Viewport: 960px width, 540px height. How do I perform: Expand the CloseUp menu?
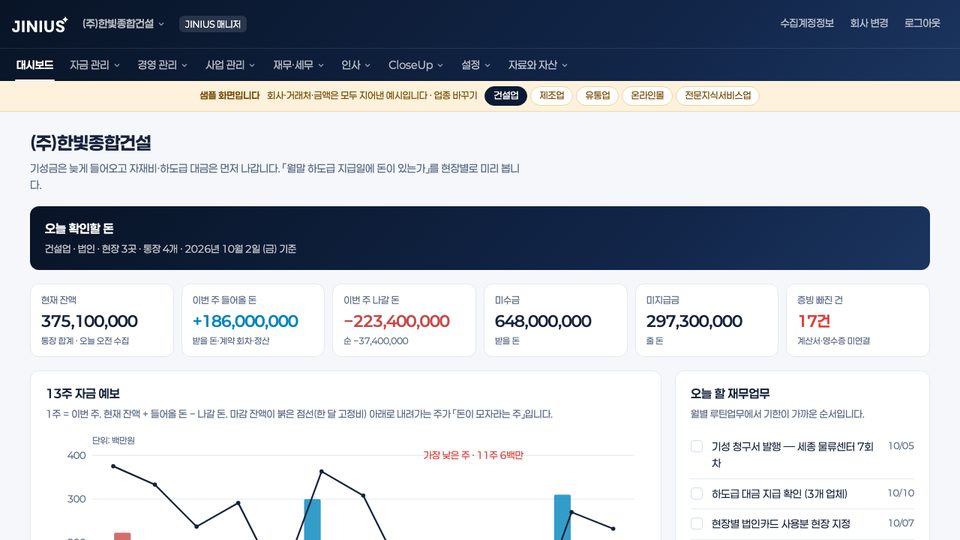416,65
